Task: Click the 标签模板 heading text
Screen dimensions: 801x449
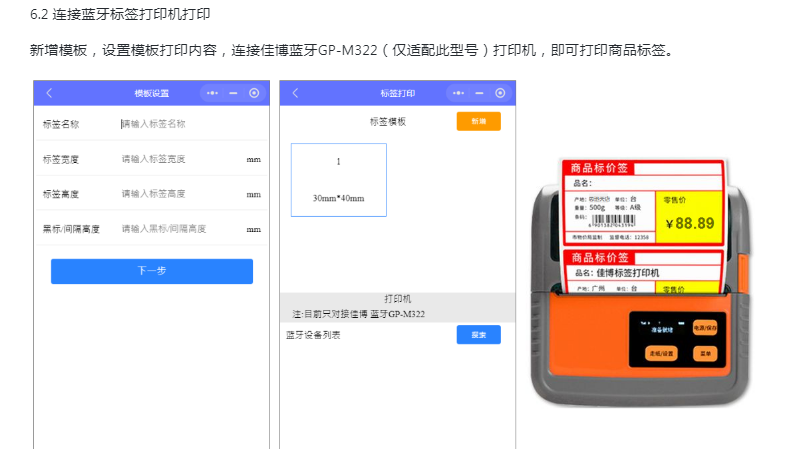Action: coord(388,122)
